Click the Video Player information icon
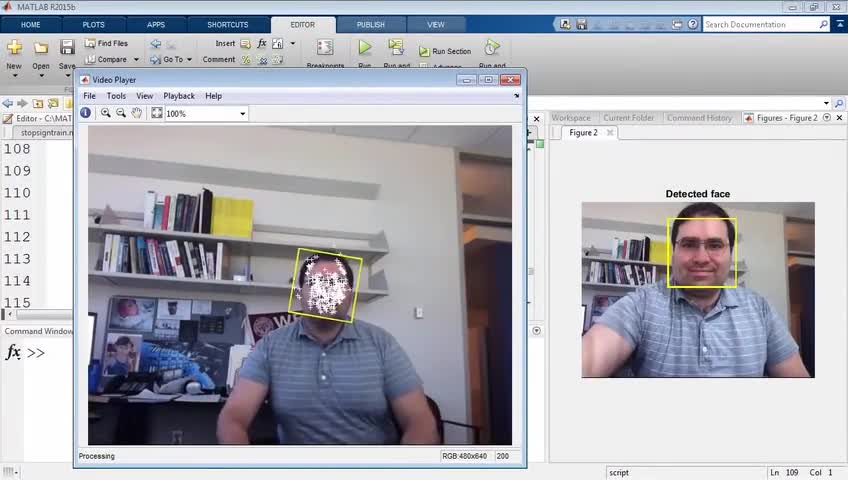The image size is (848, 480). (85, 113)
